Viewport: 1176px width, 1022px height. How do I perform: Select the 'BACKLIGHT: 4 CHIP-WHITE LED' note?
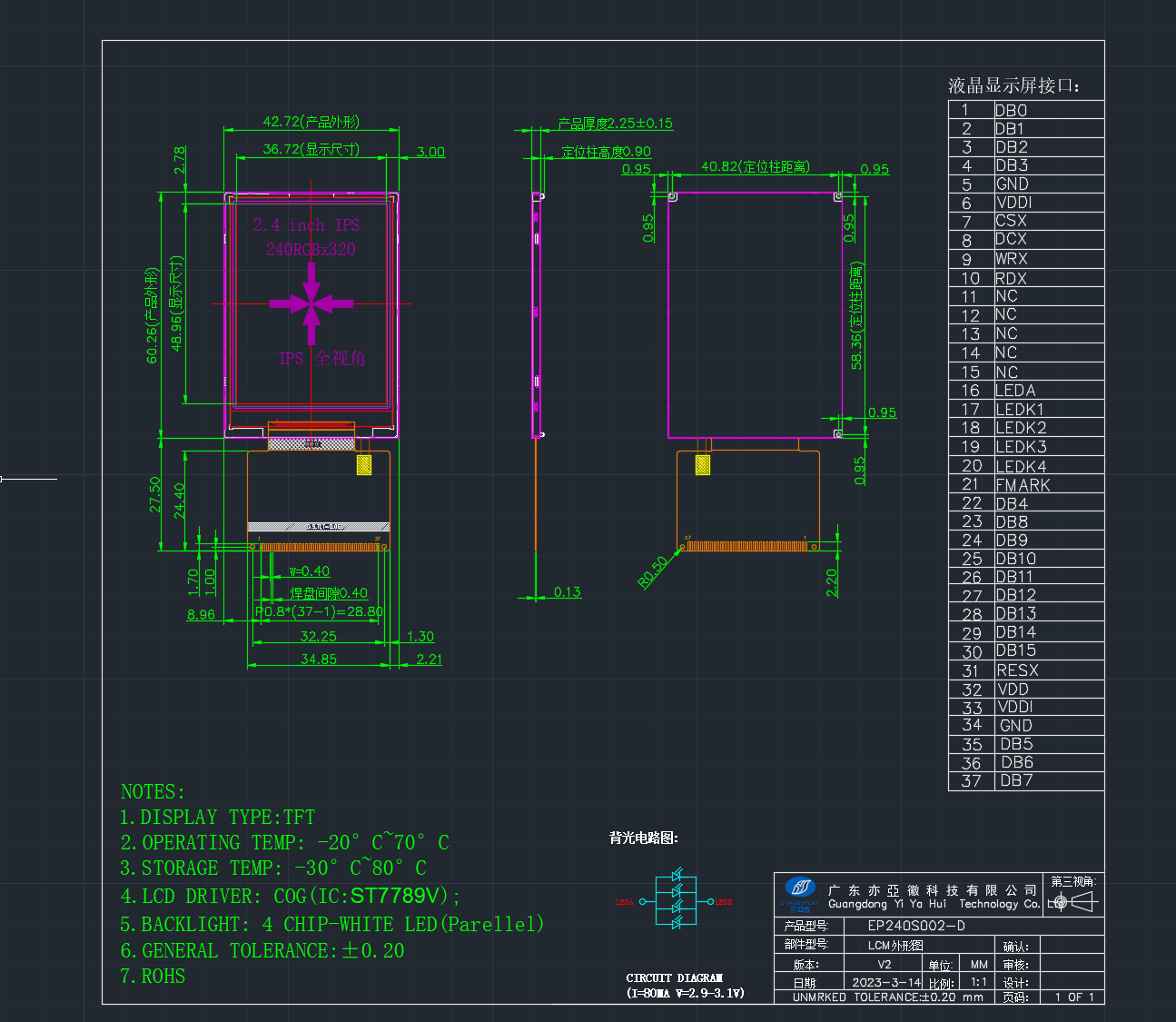(332, 925)
